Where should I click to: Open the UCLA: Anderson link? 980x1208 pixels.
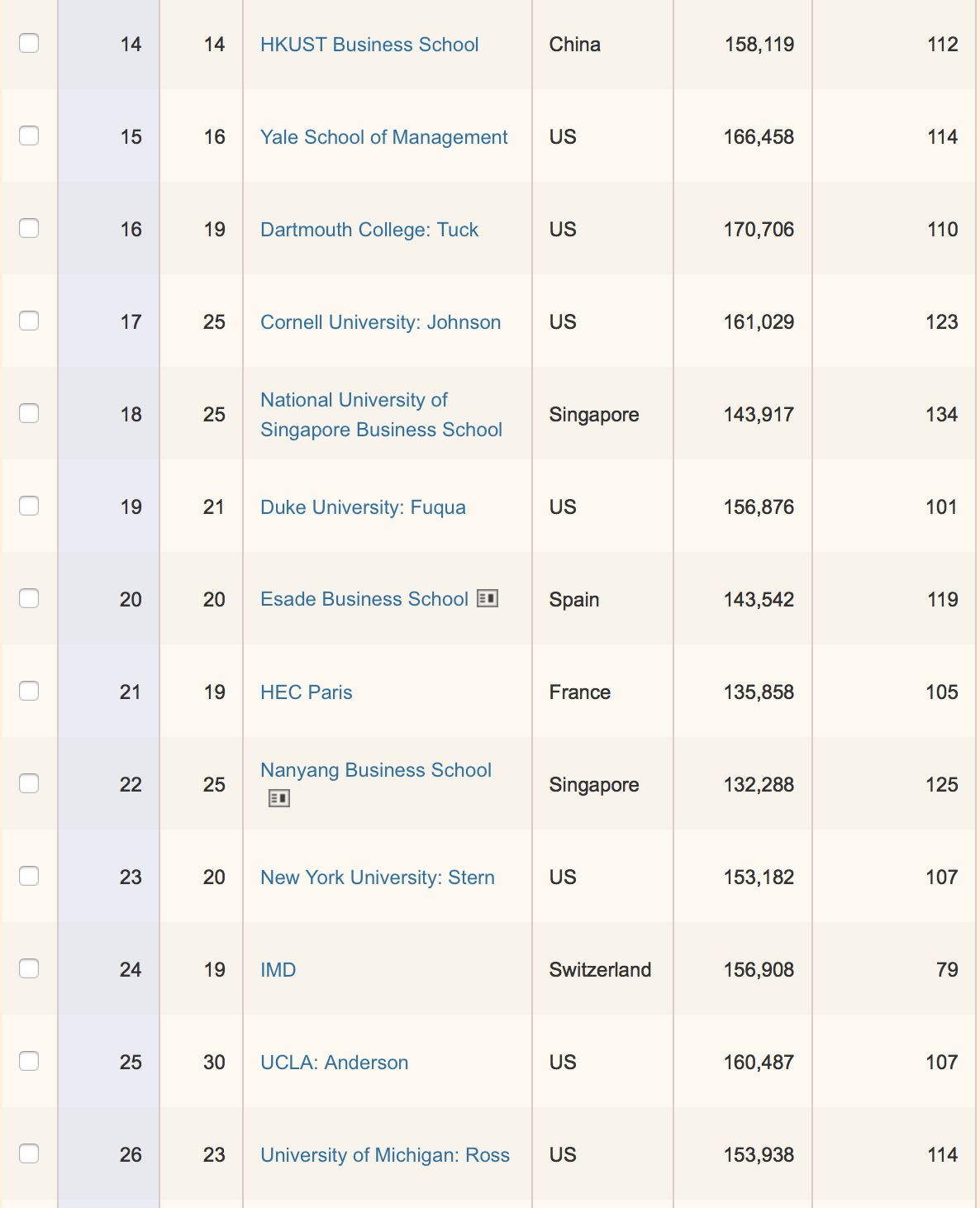click(335, 1063)
